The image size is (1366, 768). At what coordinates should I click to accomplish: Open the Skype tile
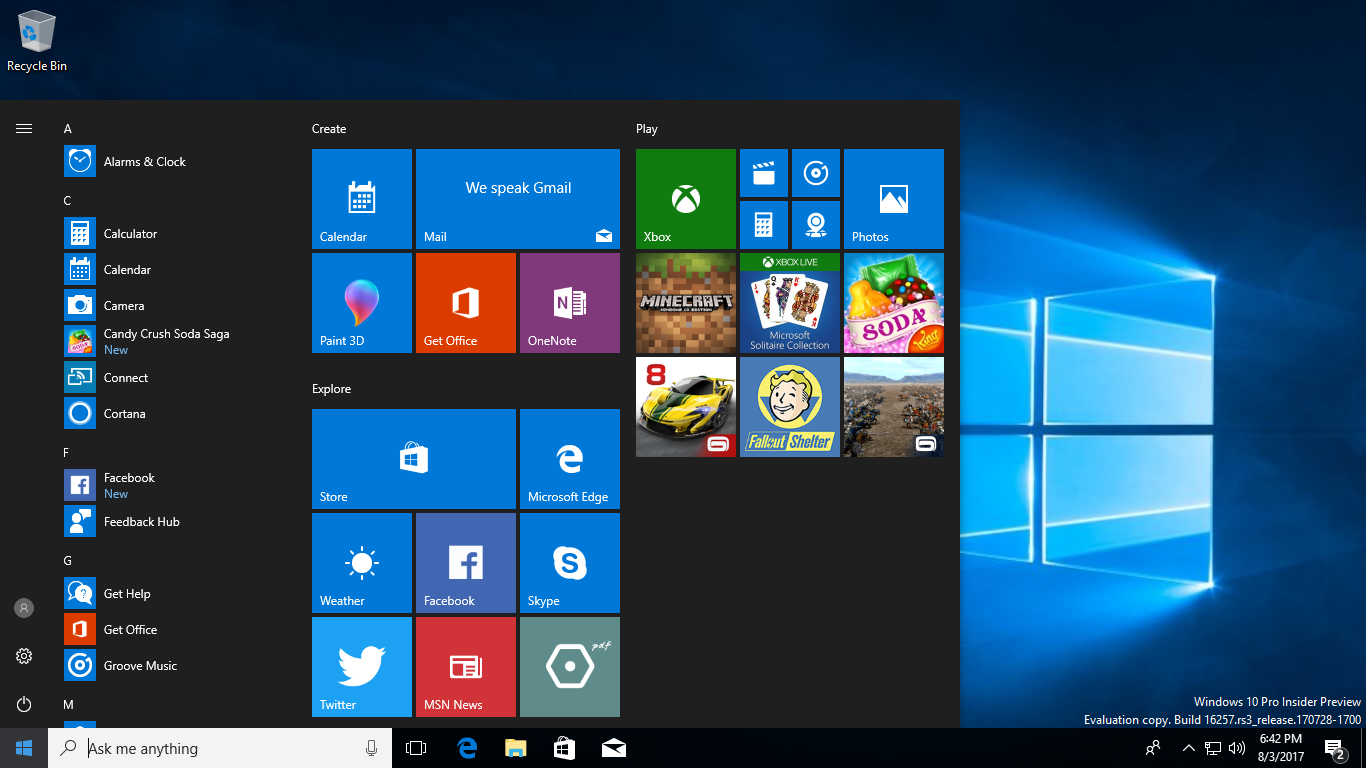tap(570, 563)
